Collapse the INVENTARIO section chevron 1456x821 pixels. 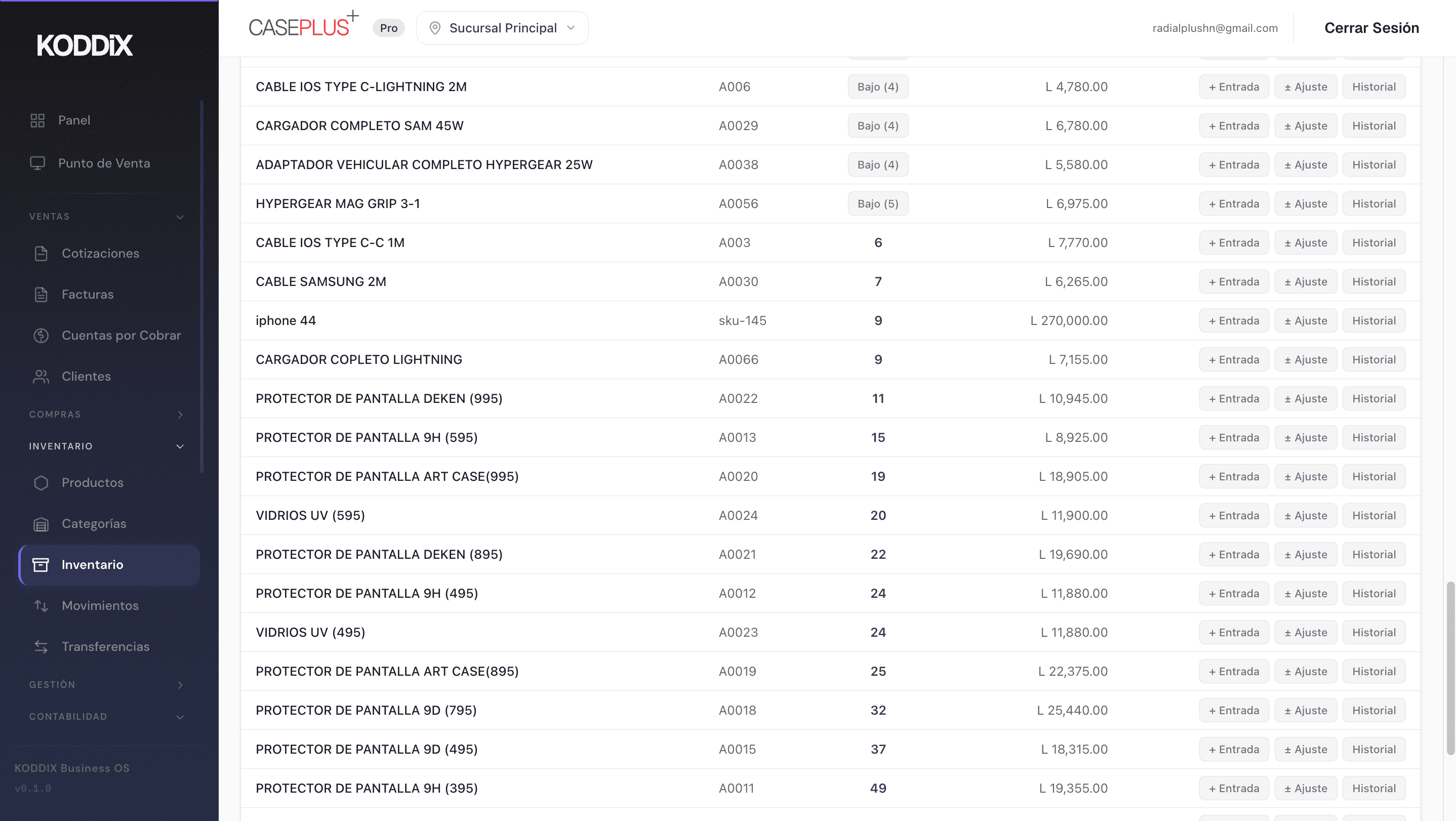(180, 446)
